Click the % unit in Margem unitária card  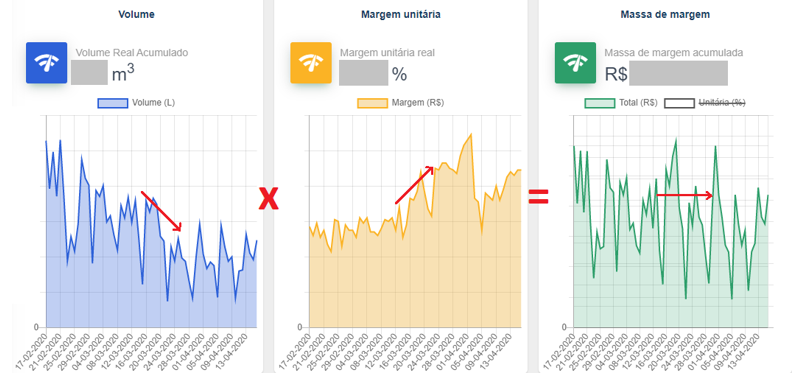[399, 75]
